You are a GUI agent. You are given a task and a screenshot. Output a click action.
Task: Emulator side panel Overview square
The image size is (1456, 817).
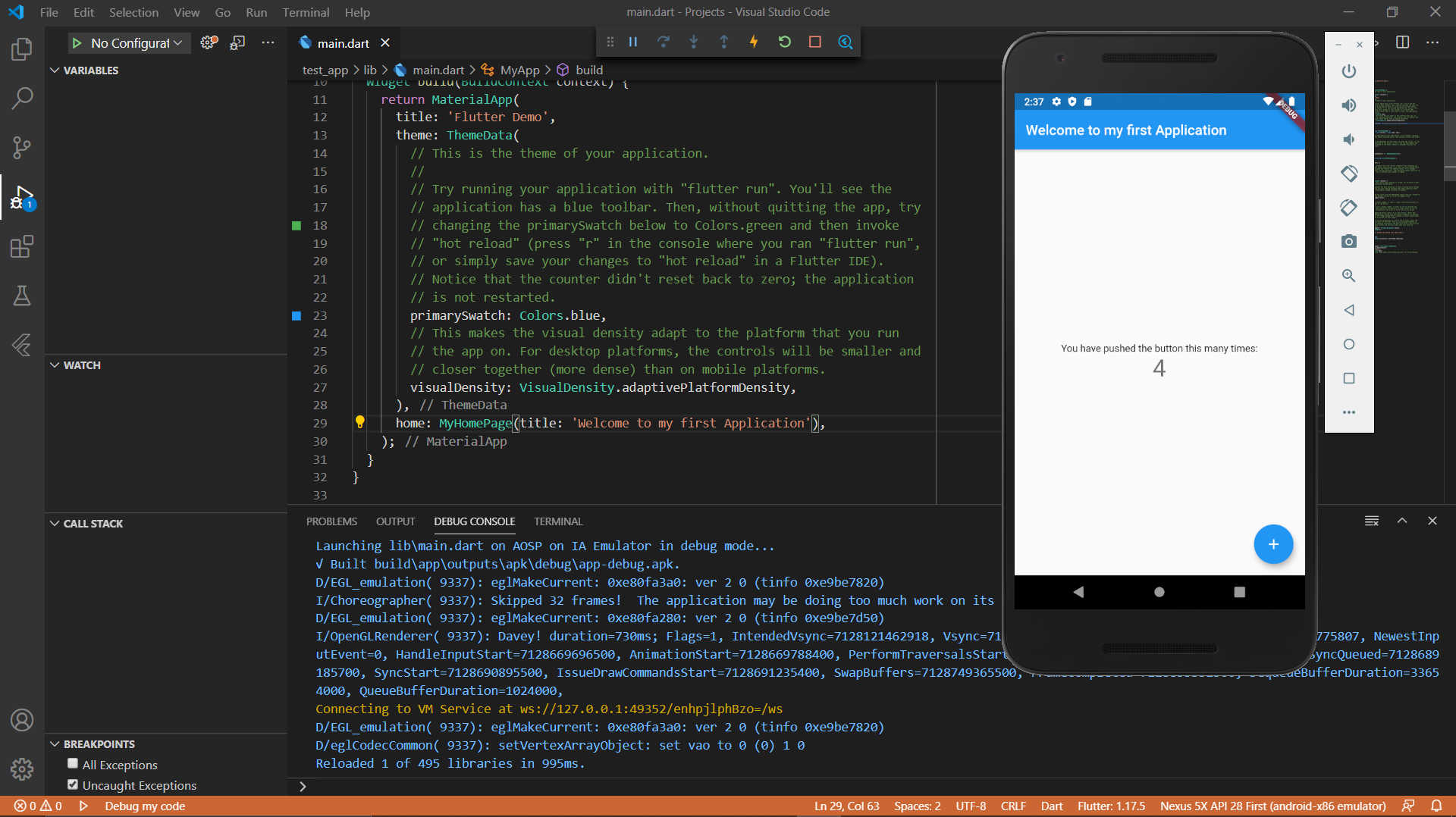[x=1348, y=378]
